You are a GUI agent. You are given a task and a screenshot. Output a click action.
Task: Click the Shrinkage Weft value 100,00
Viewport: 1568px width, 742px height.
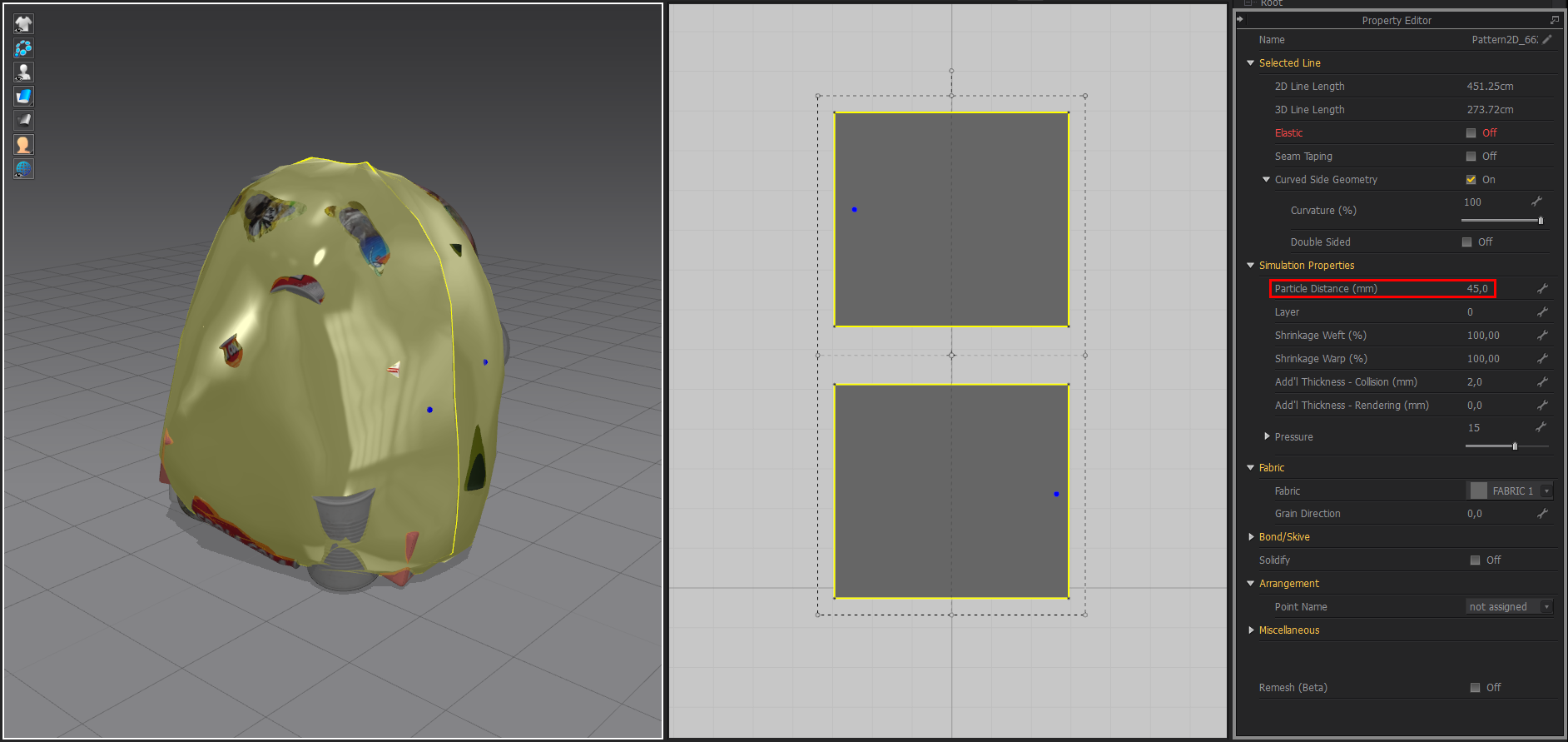point(1483,336)
